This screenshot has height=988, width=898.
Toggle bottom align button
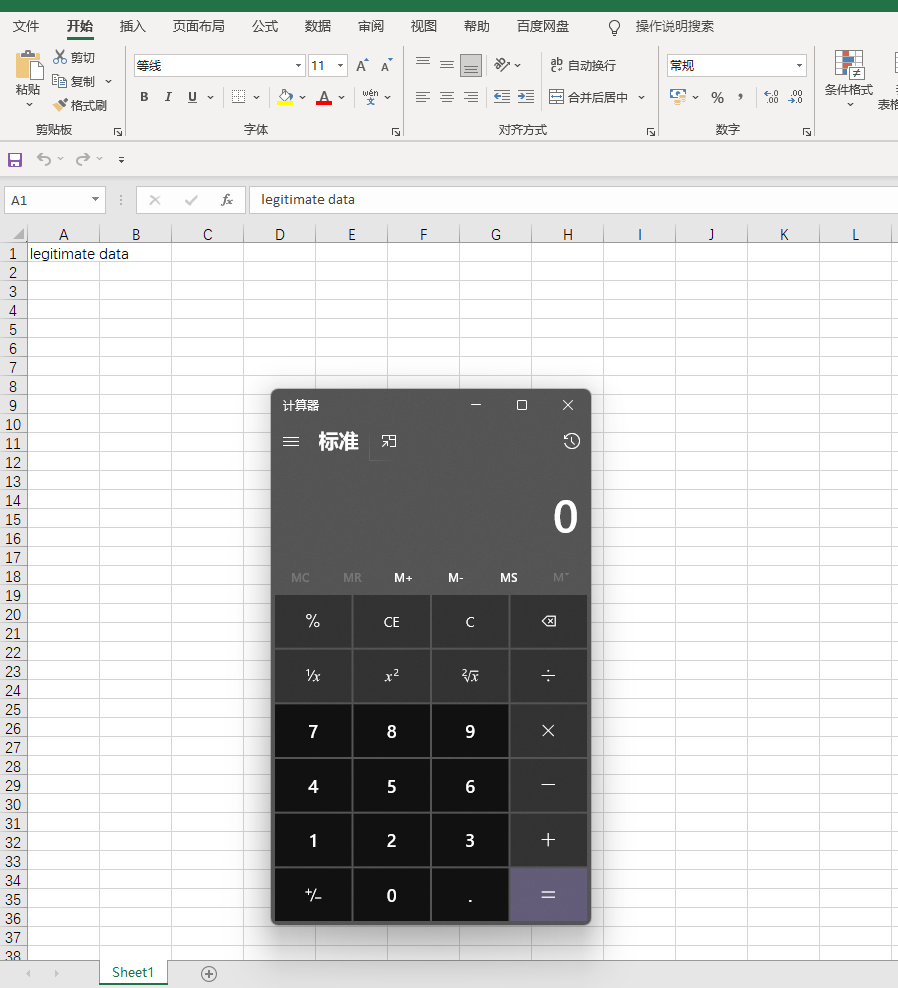pos(471,65)
